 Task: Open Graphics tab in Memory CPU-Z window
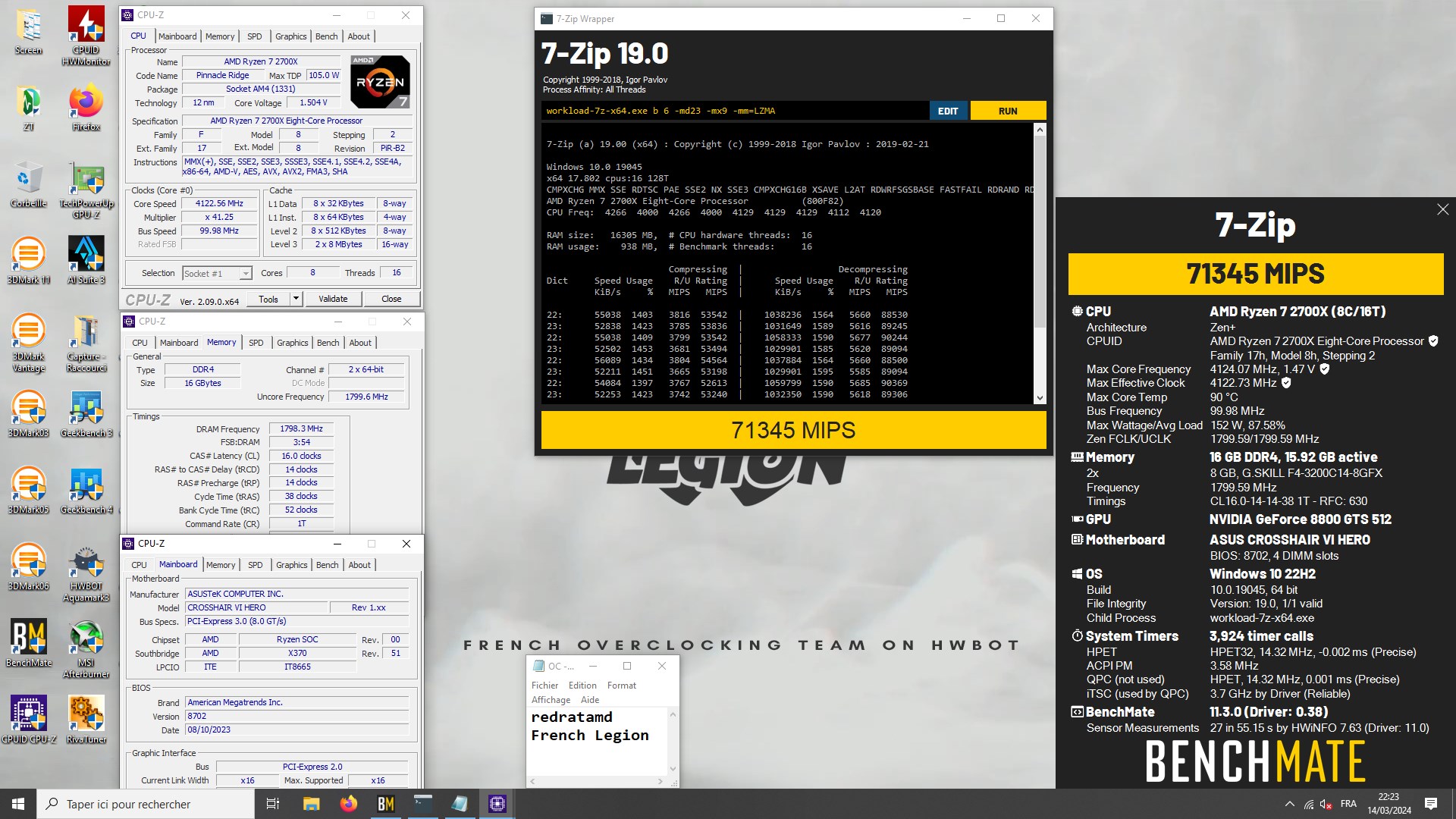click(293, 343)
